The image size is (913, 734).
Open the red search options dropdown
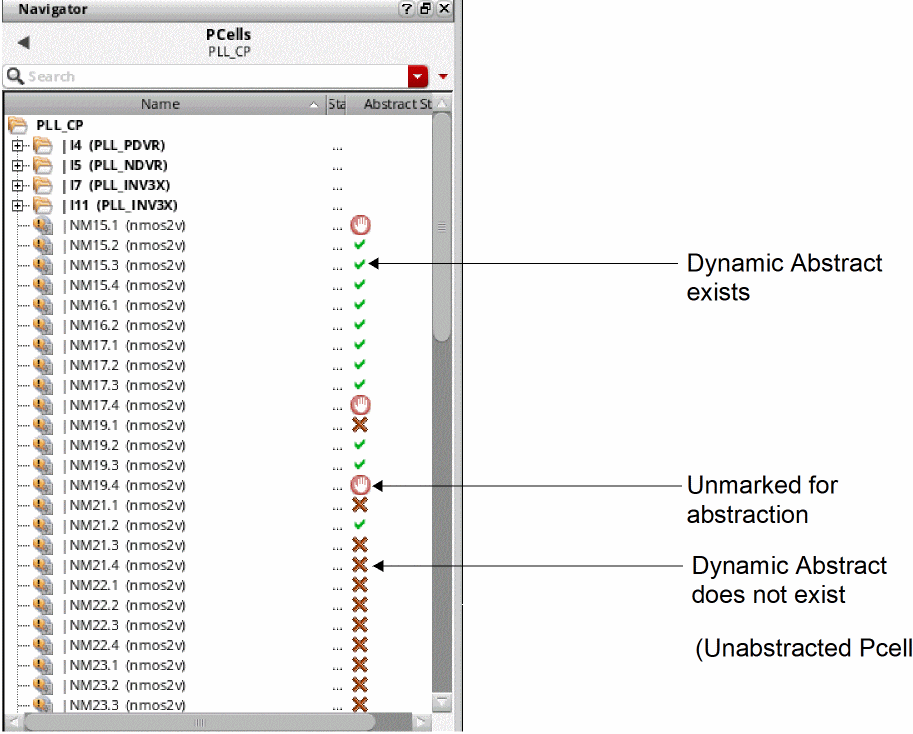(x=418, y=76)
